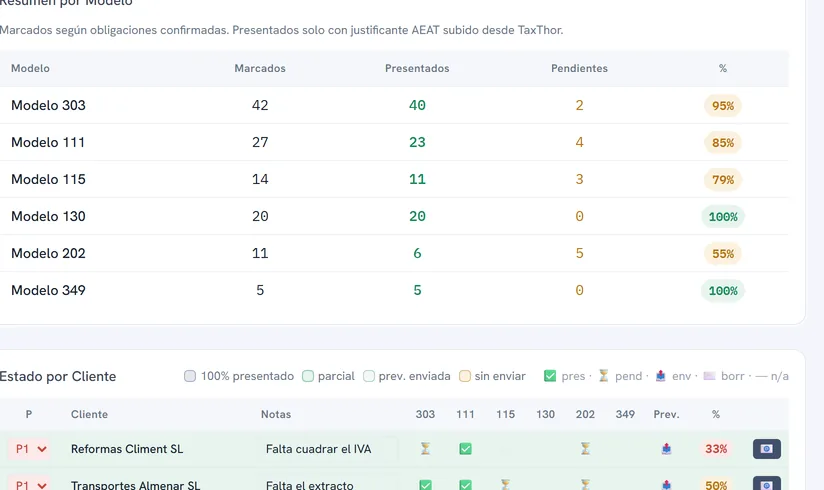Click the 85% badge for Modelo 111
Screen dimensions: 824x490
723,142
